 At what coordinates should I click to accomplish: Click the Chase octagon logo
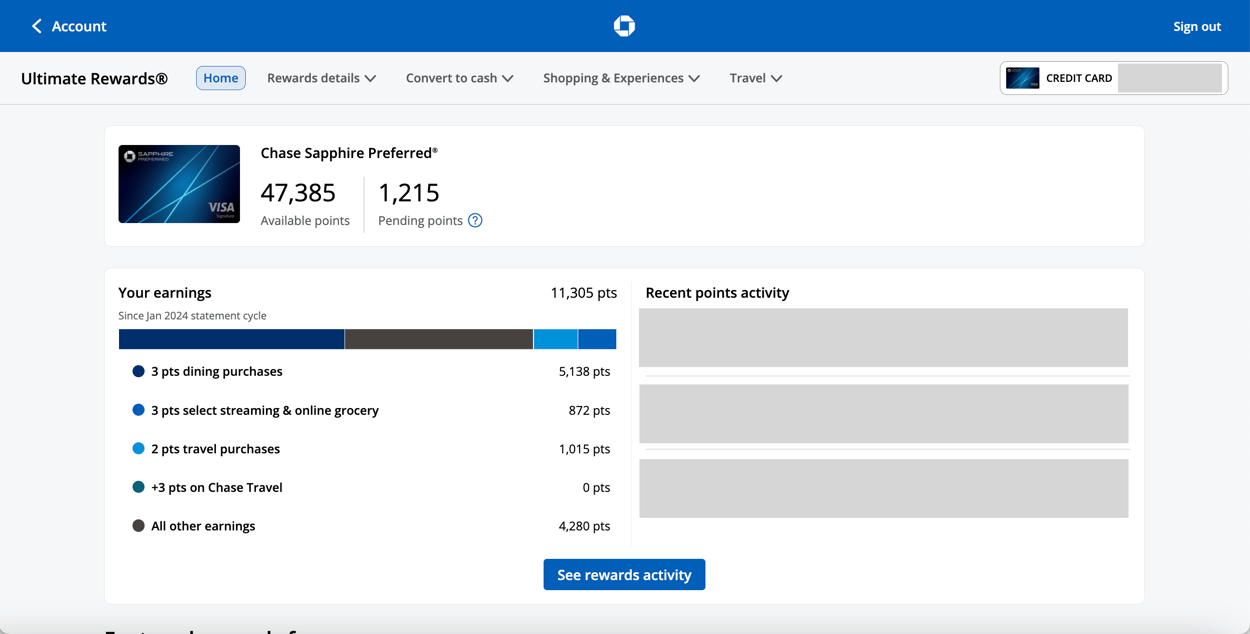click(624, 26)
